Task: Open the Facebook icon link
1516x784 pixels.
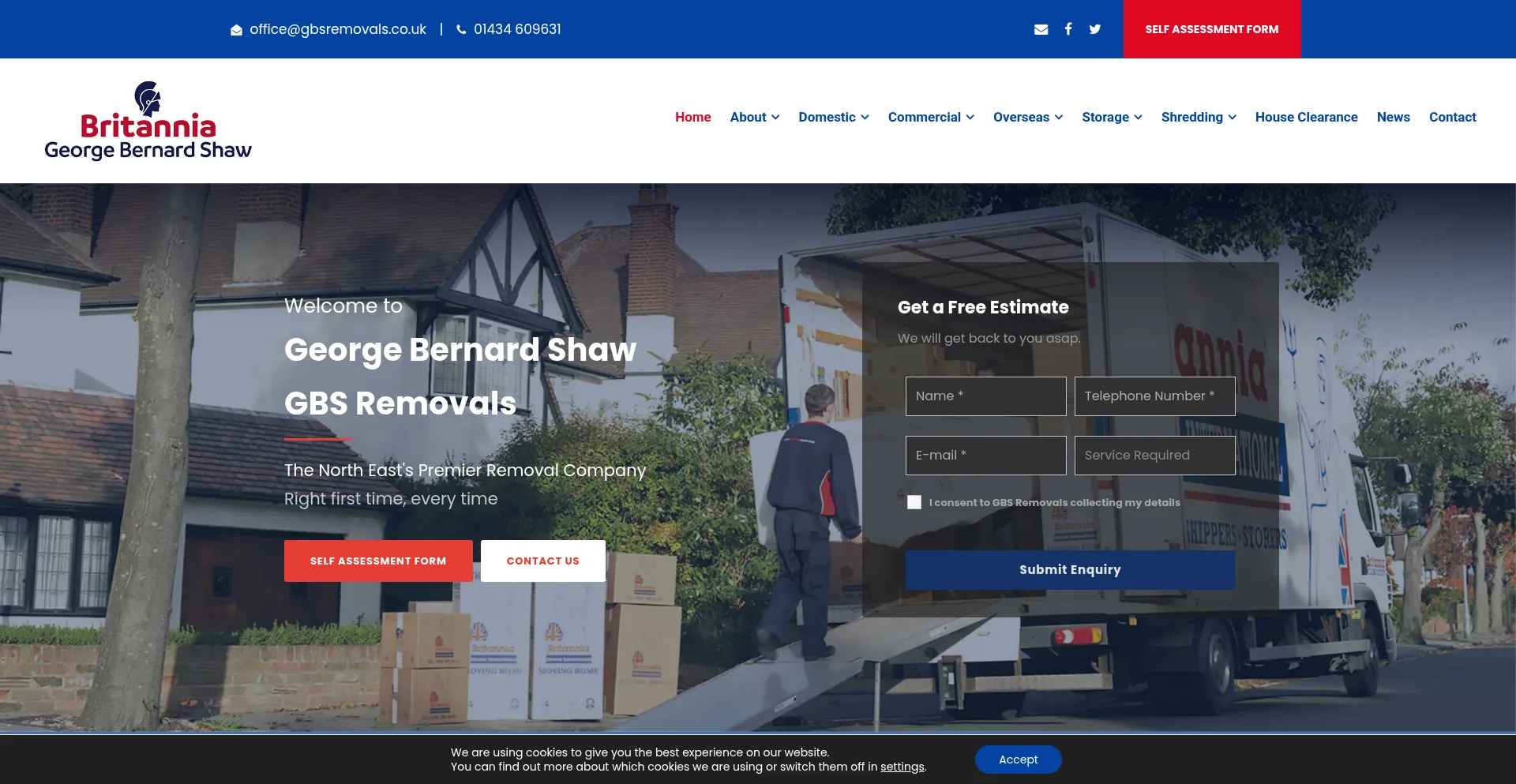Action: [1068, 29]
